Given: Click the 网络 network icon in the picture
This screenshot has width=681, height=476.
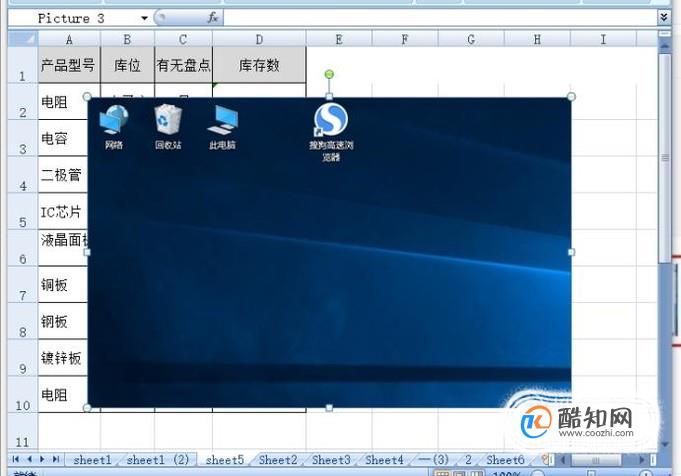Looking at the screenshot, I should point(114,127).
